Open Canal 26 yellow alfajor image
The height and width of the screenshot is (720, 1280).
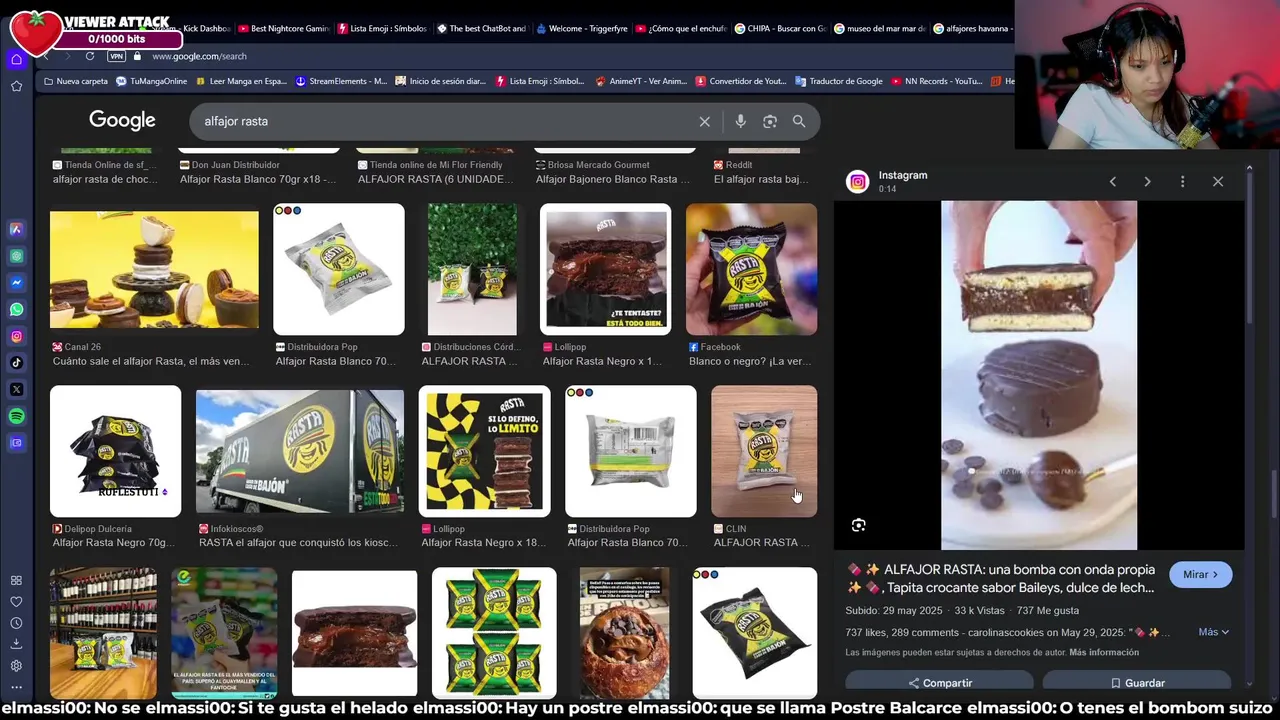[x=154, y=269]
